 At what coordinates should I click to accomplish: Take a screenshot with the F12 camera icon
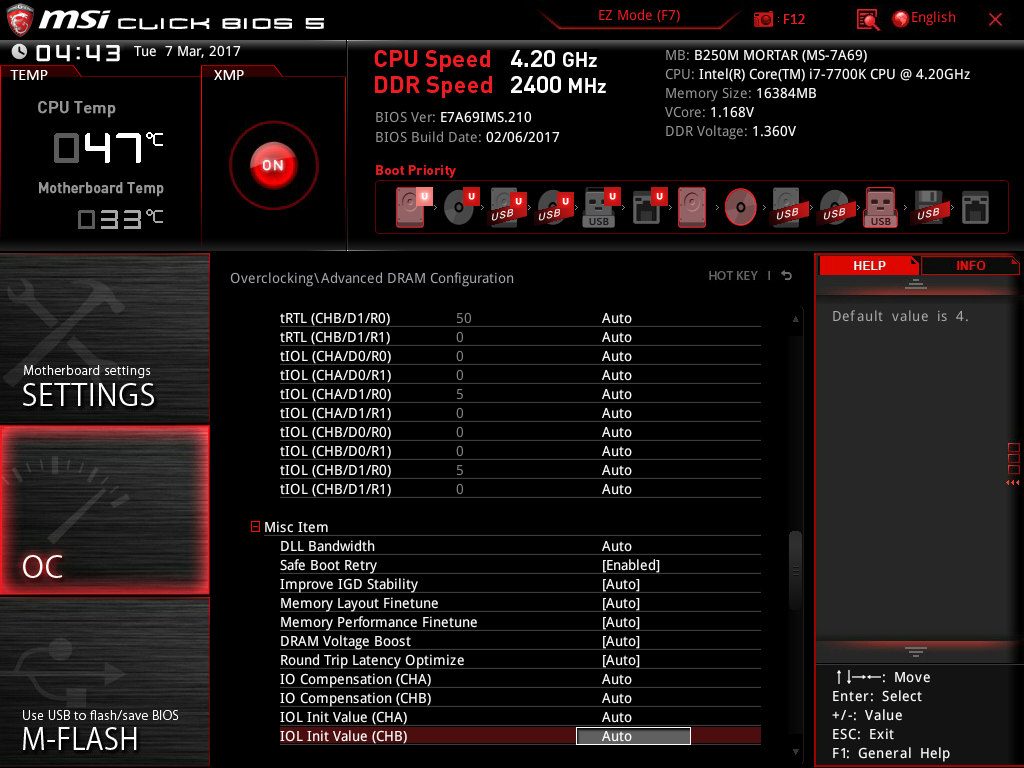point(764,19)
